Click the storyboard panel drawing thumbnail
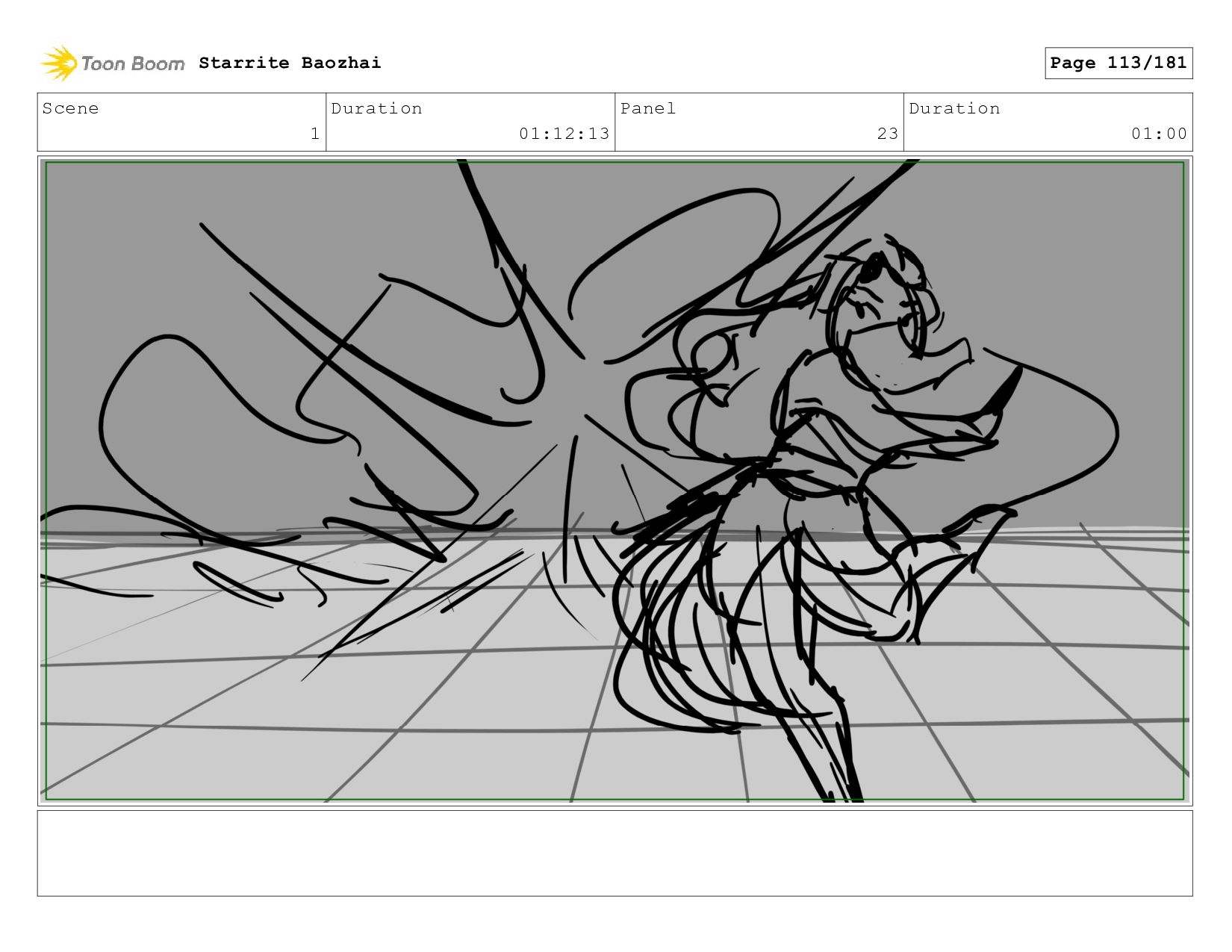The width and height of the screenshot is (1232, 952). tap(615, 480)
